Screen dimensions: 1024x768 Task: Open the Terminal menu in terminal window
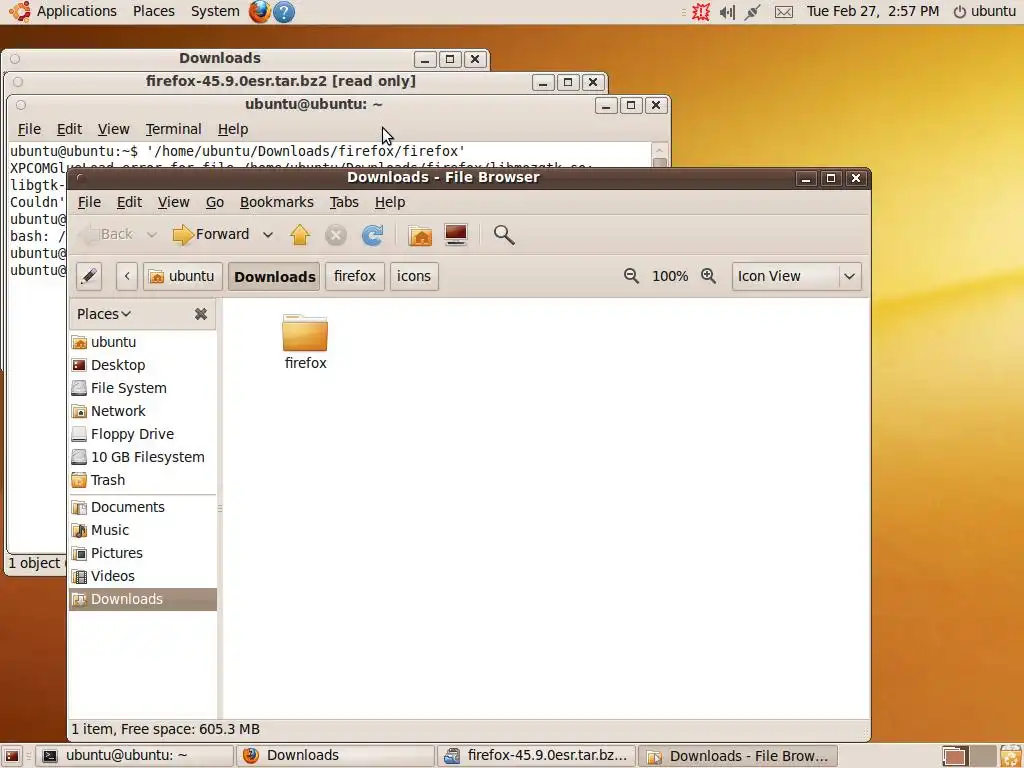coord(173,129)
